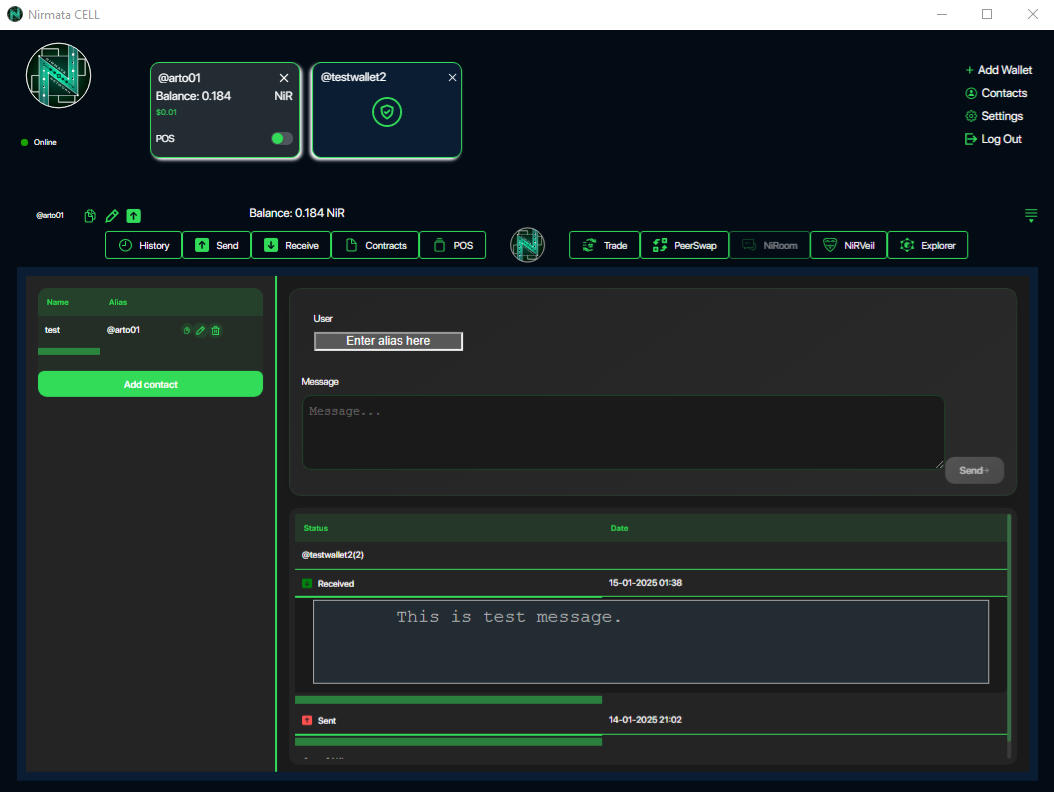The height and width of the screenshot is (792, 1054).
Task: Close the @arto01 wallet card
Action: pos(284,78)
